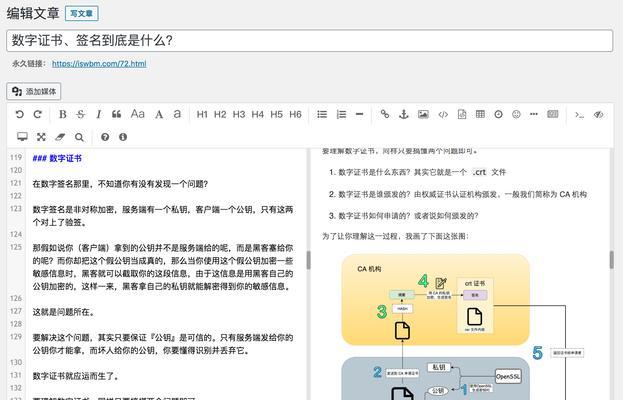Insert H6 heading
623x400 pixels.
pyautogui.click(x=295, y=114)
